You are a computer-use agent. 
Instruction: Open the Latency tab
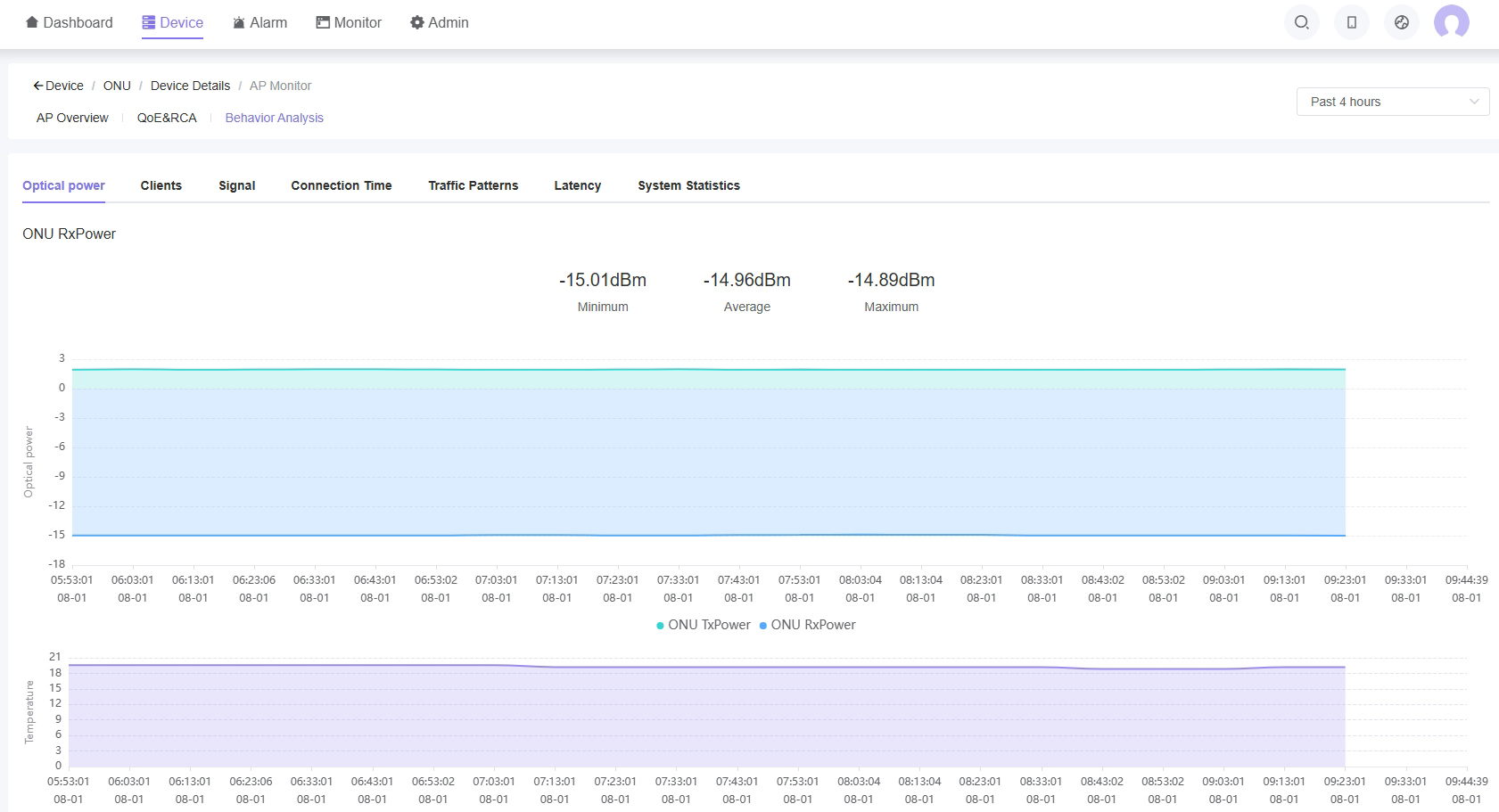pyautogui.click(x=577, y=185)
